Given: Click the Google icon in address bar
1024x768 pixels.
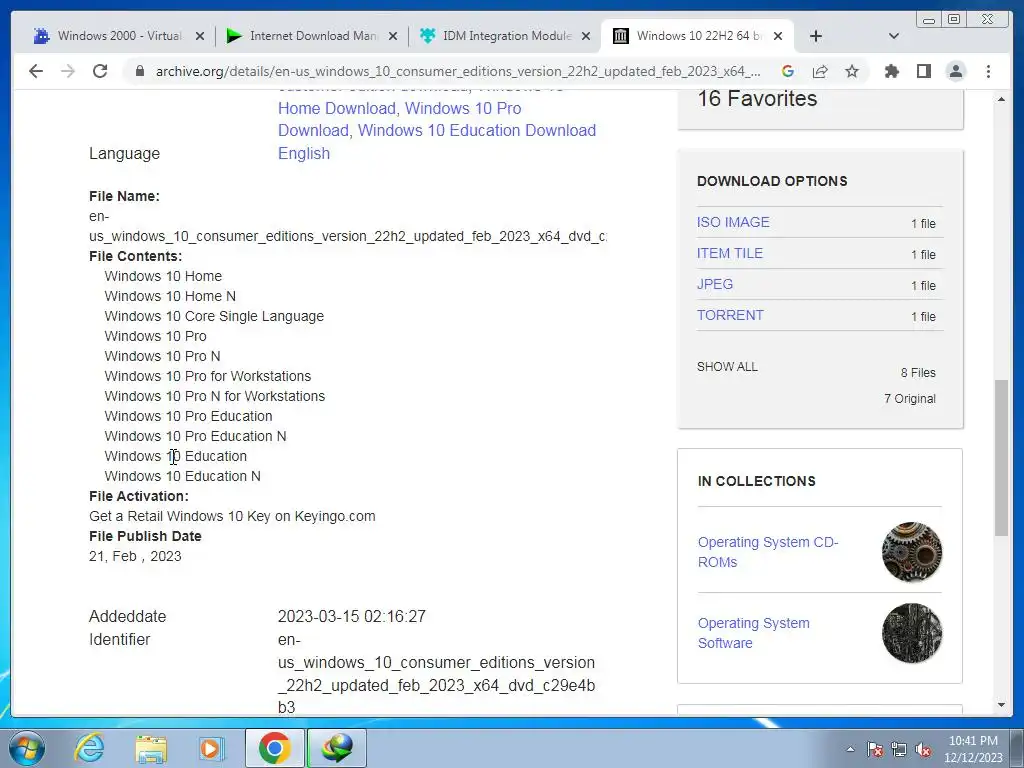Looking at the screenshot, I should (x=788, y=71).
